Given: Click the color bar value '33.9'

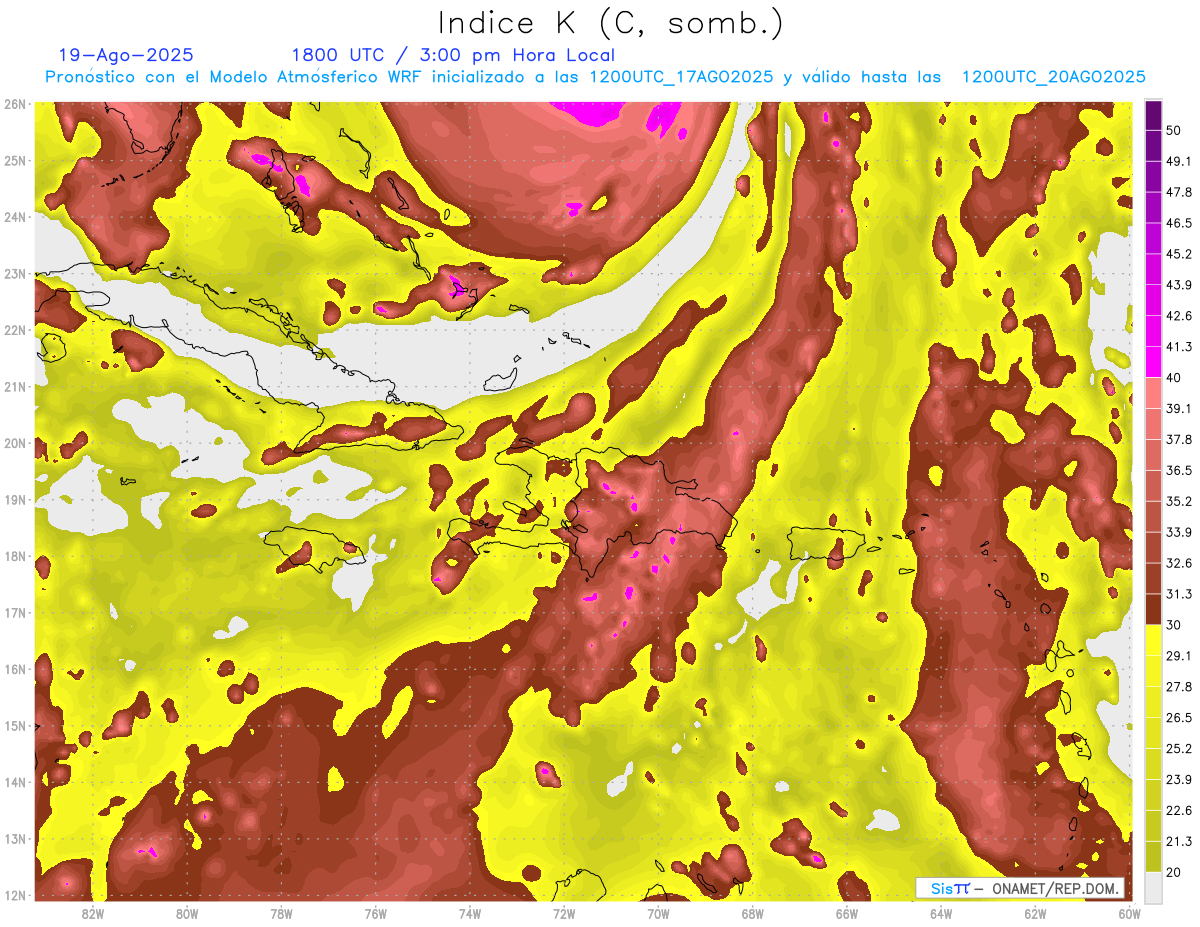Looking at the screenshot, I should pos(1179,532).
